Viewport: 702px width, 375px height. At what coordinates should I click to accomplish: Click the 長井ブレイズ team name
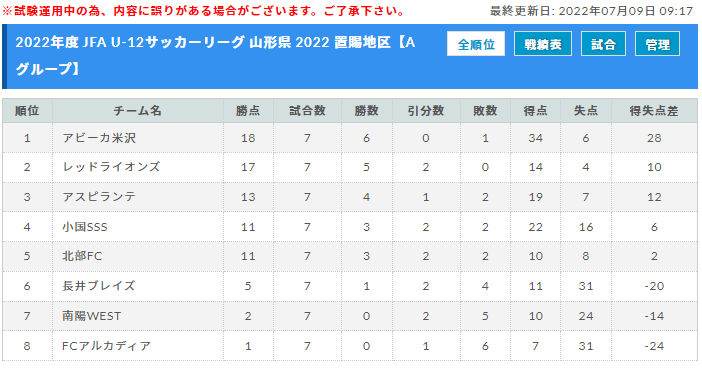98,286
